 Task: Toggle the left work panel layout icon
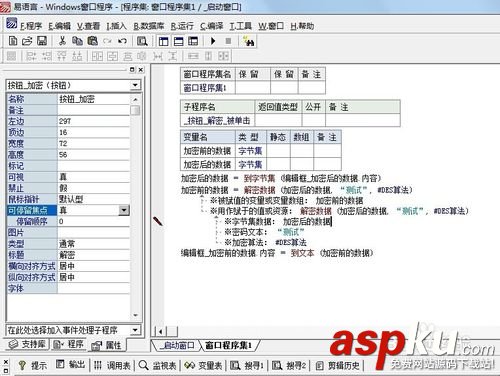[164, 41]
